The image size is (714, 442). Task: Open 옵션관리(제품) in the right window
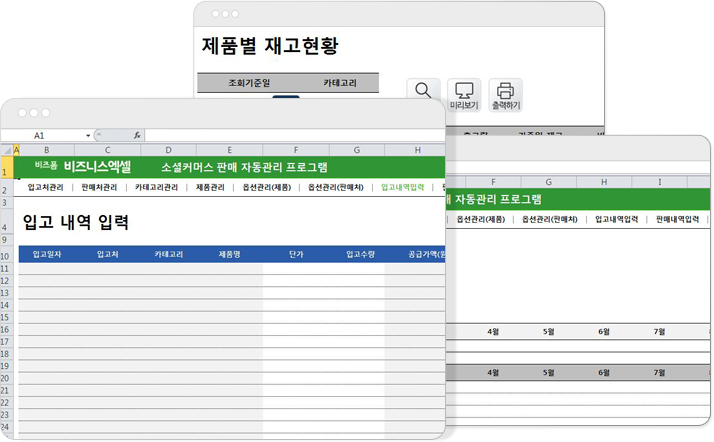(x=480, y=219)
